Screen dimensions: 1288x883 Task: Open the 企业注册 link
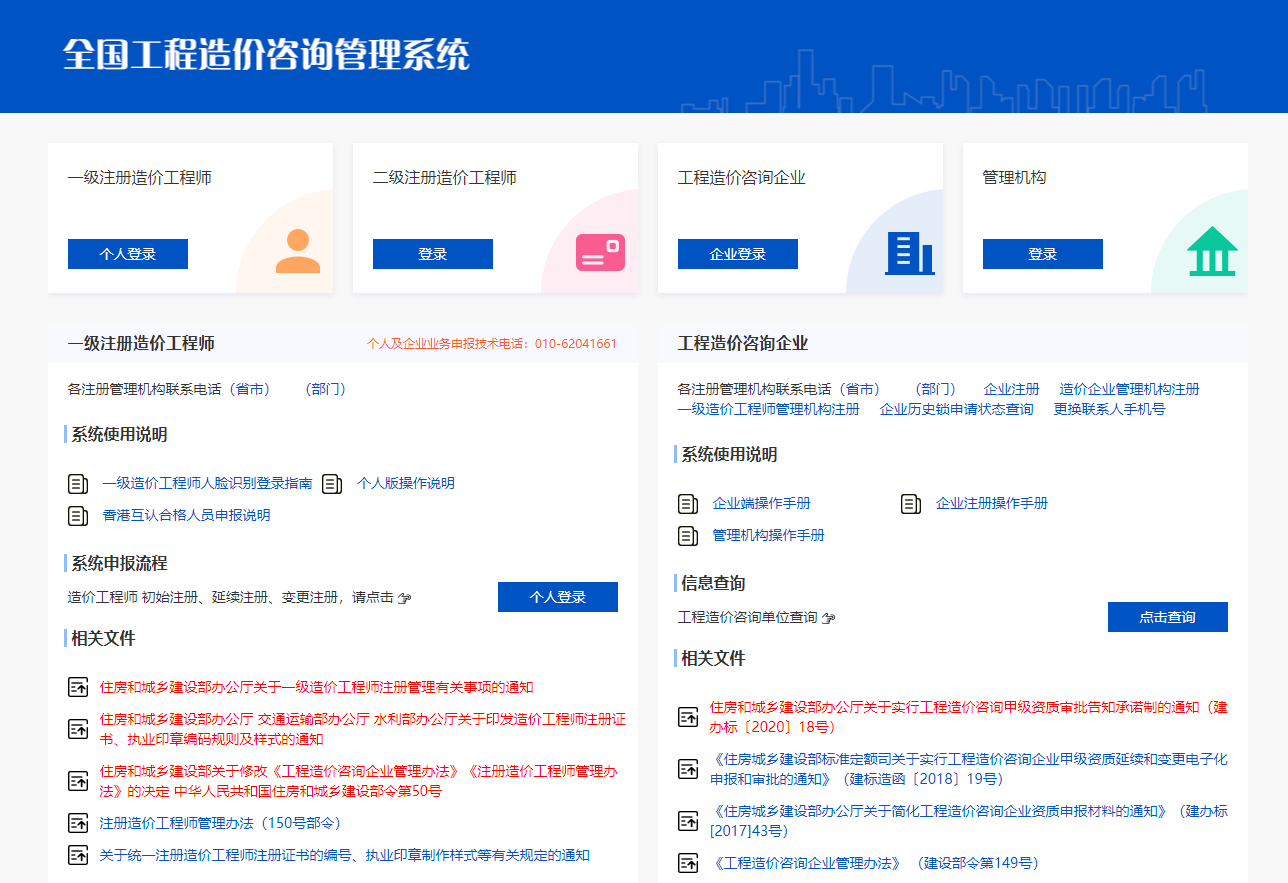(1011, 389)
